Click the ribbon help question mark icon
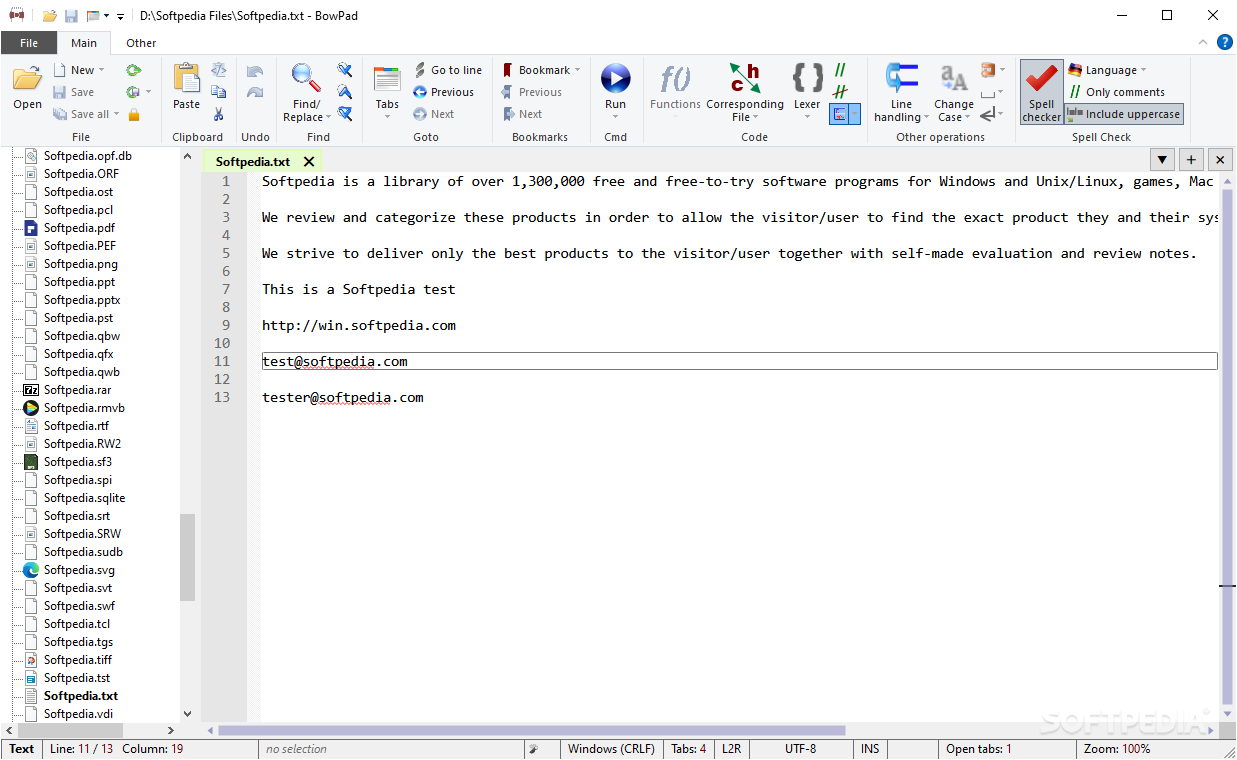1237x760 pixels. point(1224,42)
